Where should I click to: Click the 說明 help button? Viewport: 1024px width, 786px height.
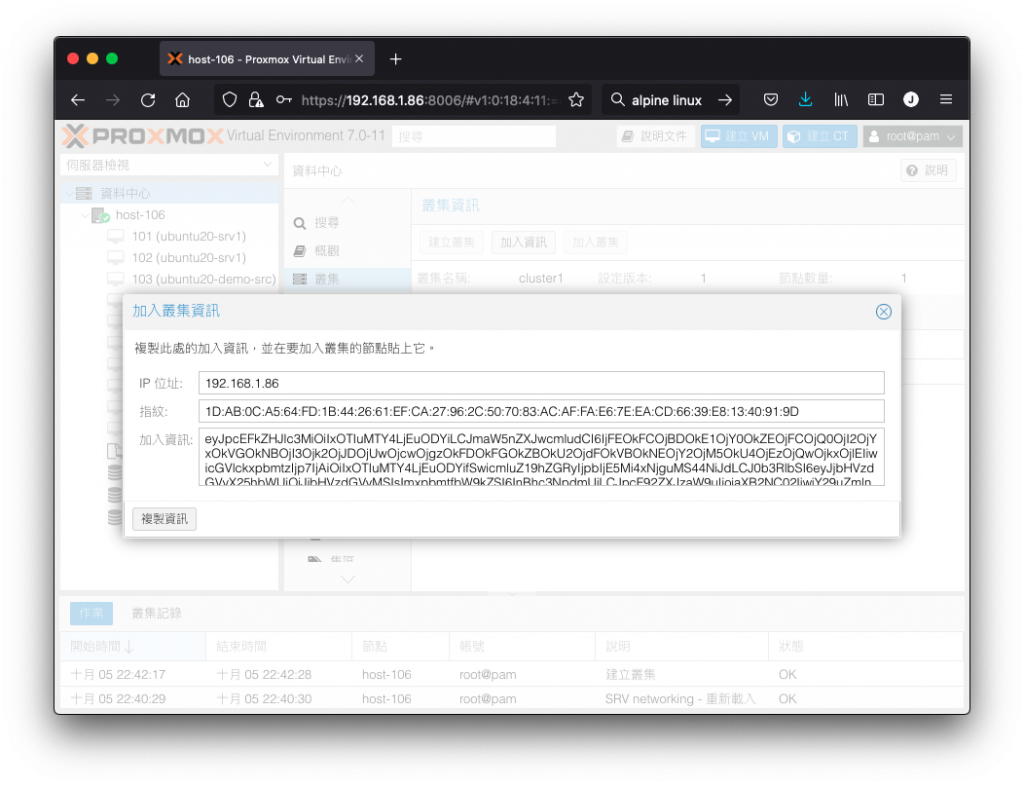pos(928,170)
